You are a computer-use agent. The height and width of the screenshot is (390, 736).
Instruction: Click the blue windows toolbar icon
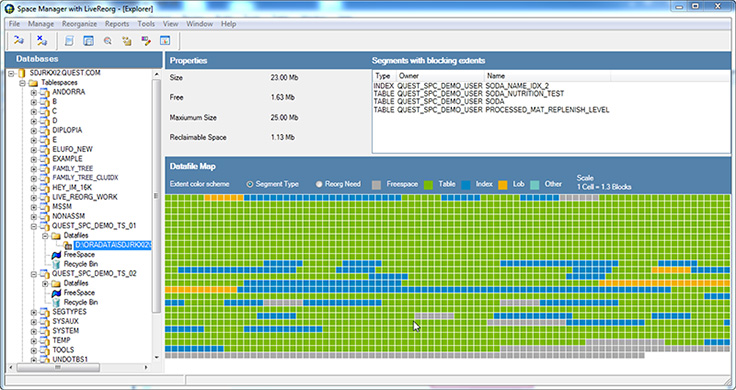[88, 41]
